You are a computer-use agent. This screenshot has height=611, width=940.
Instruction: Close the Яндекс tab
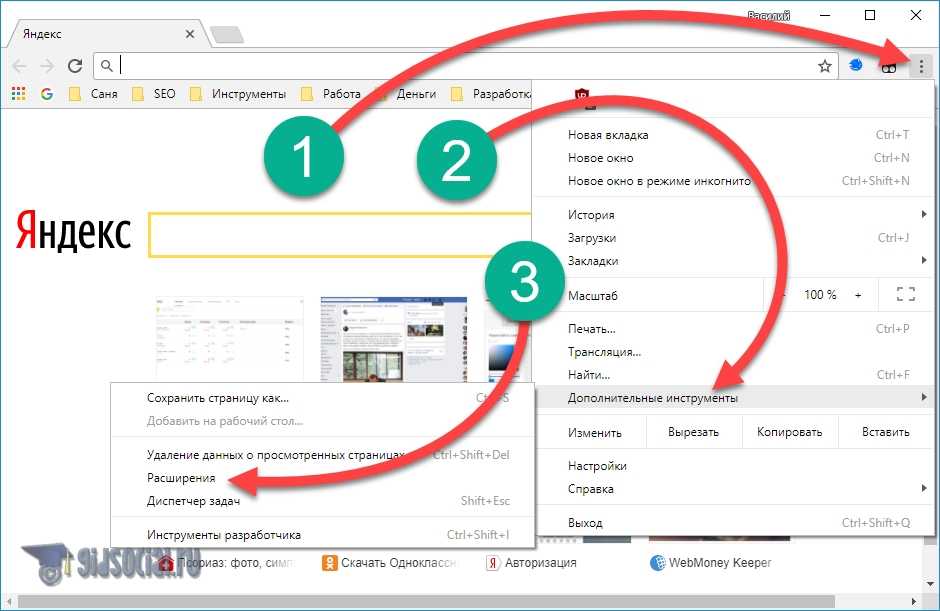point(191,34)
